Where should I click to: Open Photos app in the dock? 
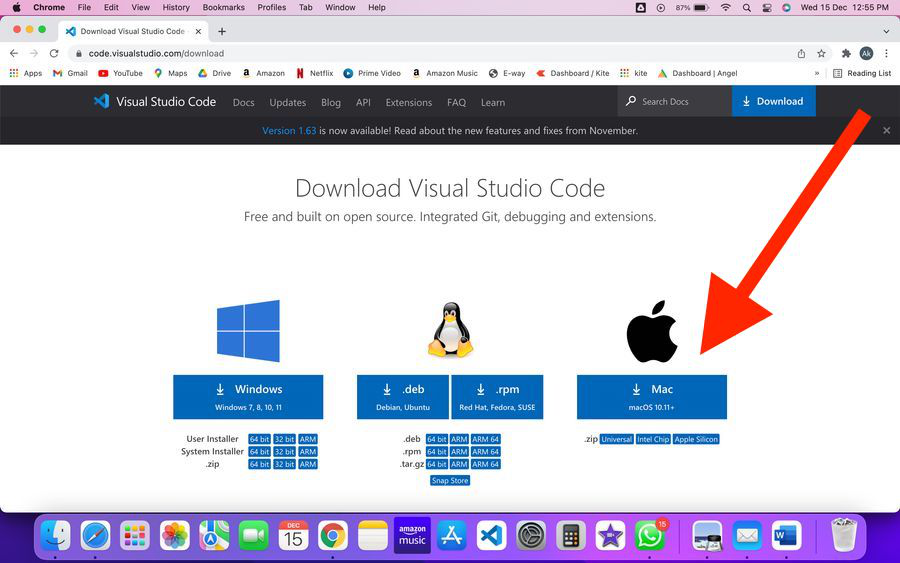click(x=174, y=536)
